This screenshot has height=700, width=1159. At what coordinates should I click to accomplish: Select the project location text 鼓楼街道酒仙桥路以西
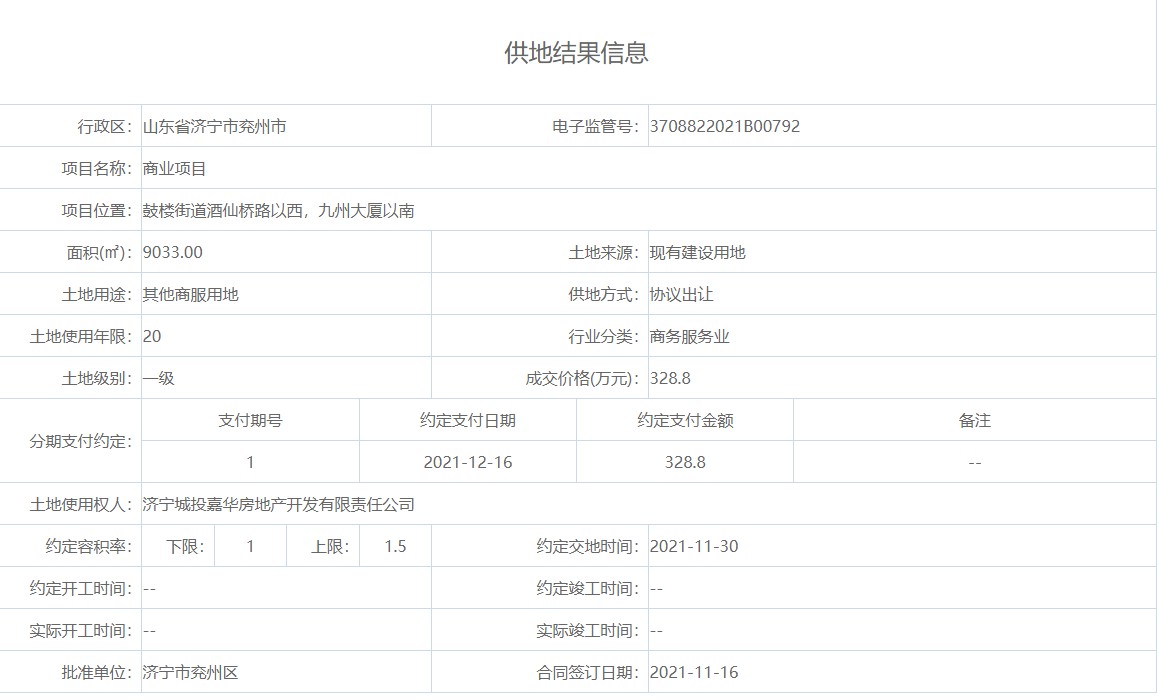[225, 211]
